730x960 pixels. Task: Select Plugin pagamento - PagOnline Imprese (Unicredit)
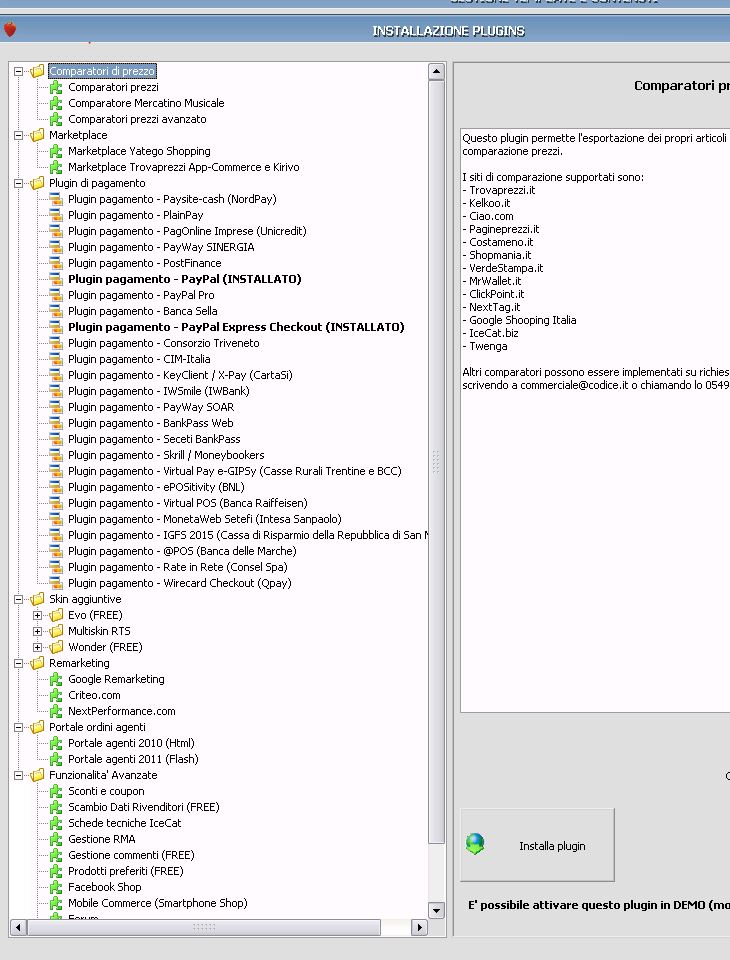tap(187, 231)
